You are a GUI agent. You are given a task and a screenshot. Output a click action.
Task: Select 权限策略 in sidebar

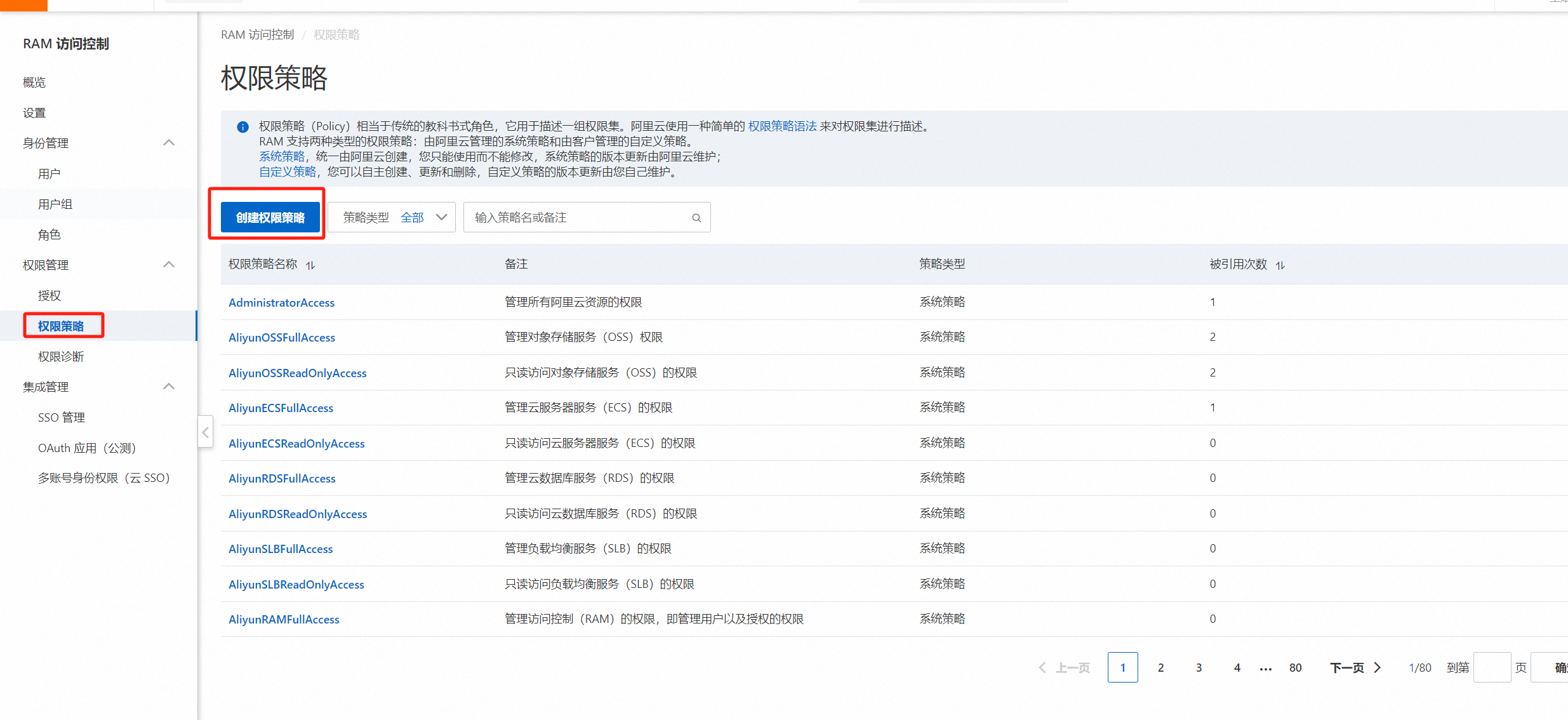pos(61,326)
